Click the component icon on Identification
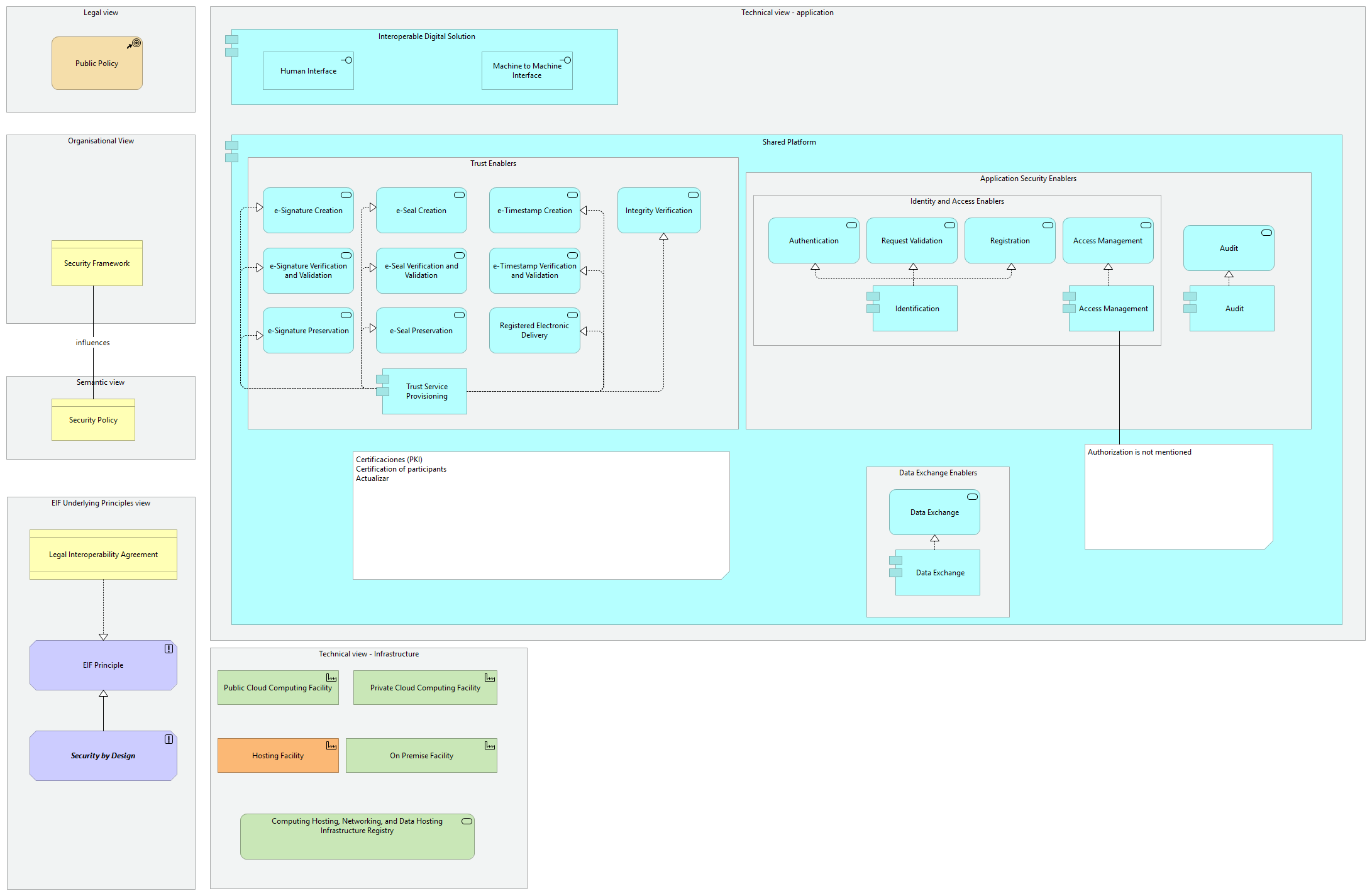The width and height of the screenshot is (1372, 896). tap(873, 302)
